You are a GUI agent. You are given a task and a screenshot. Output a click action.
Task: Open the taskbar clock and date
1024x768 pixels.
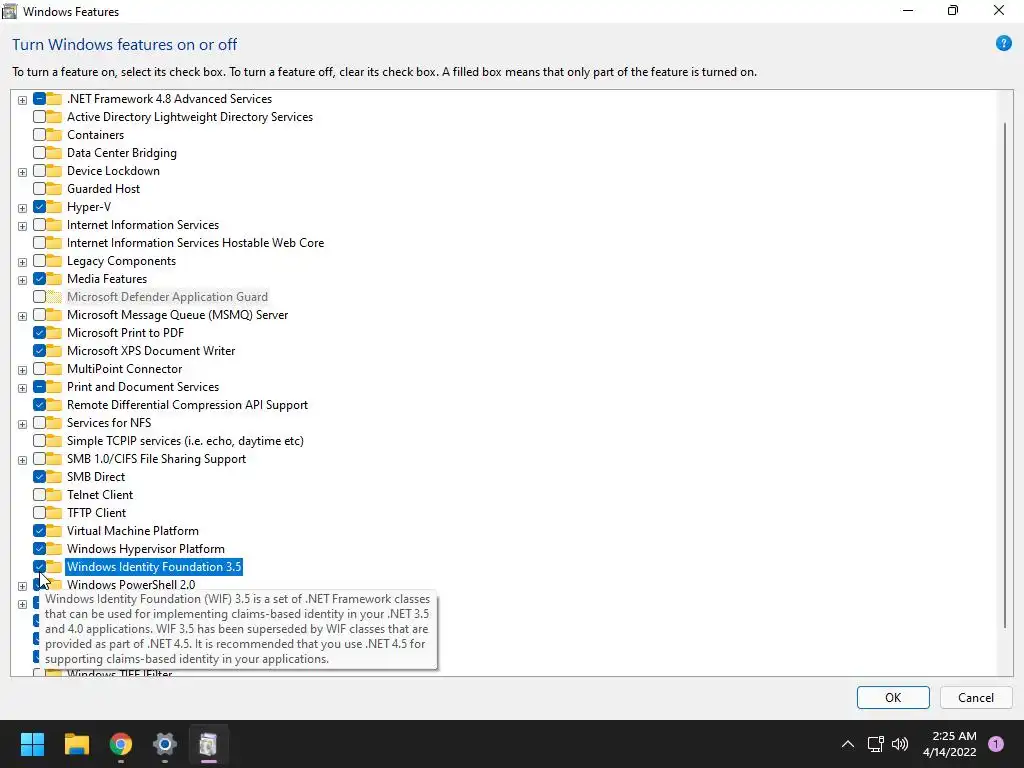[x=949, y=744]
